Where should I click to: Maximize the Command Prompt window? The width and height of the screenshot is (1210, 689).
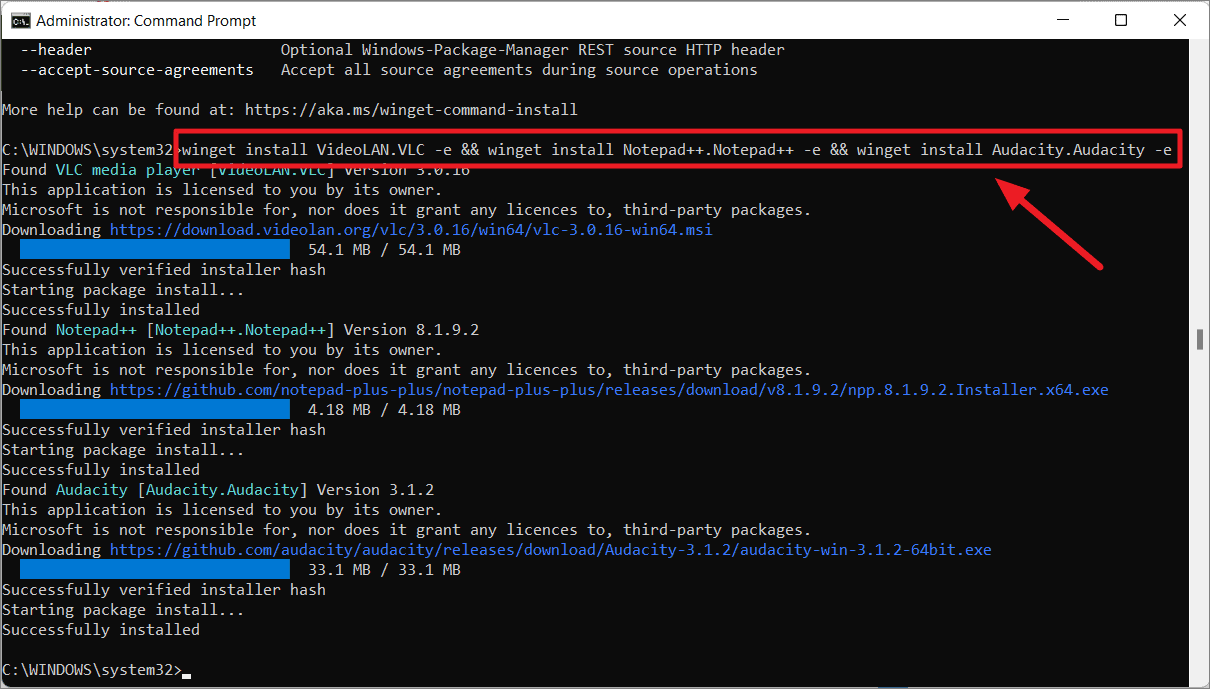(1121, 20)
